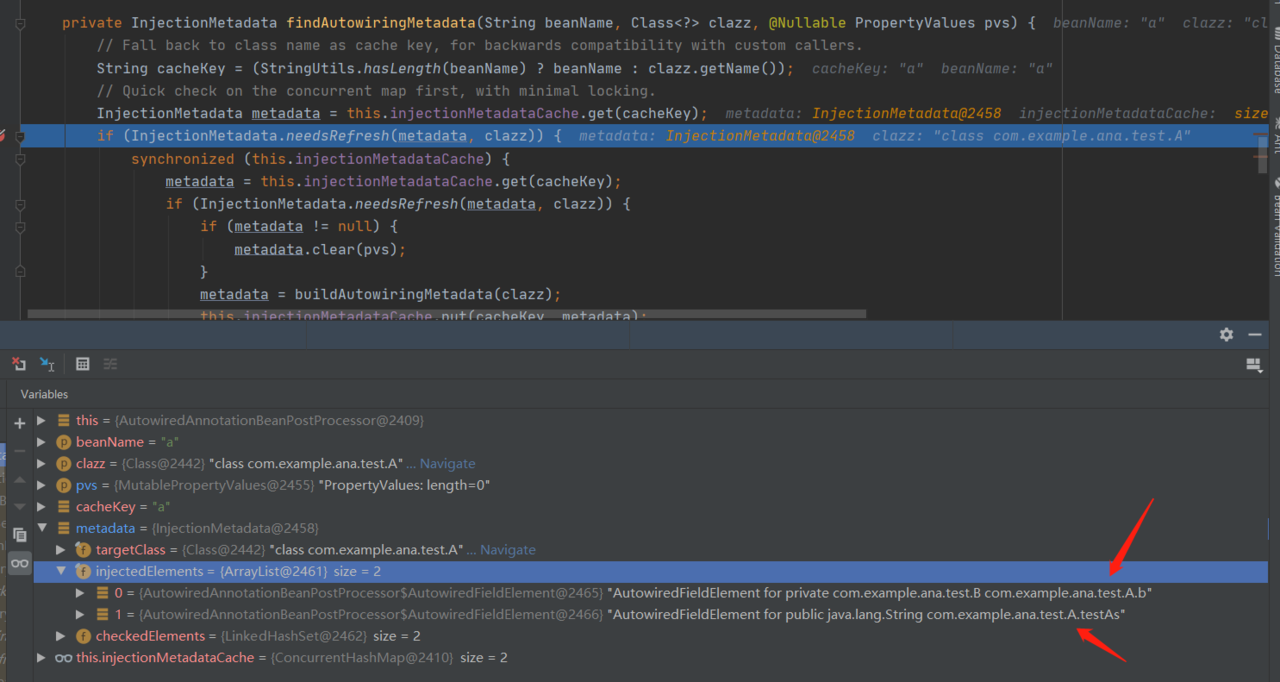The image size is (1280, 682).
Task: Click the Restore Layout icon below settings gear
Action: (x=1254, y=365)
